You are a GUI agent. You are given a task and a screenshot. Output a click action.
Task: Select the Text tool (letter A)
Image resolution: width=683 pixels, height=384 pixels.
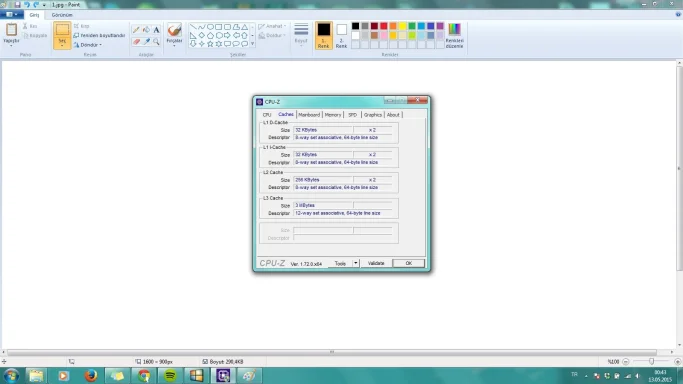click(x=156, y=30)
